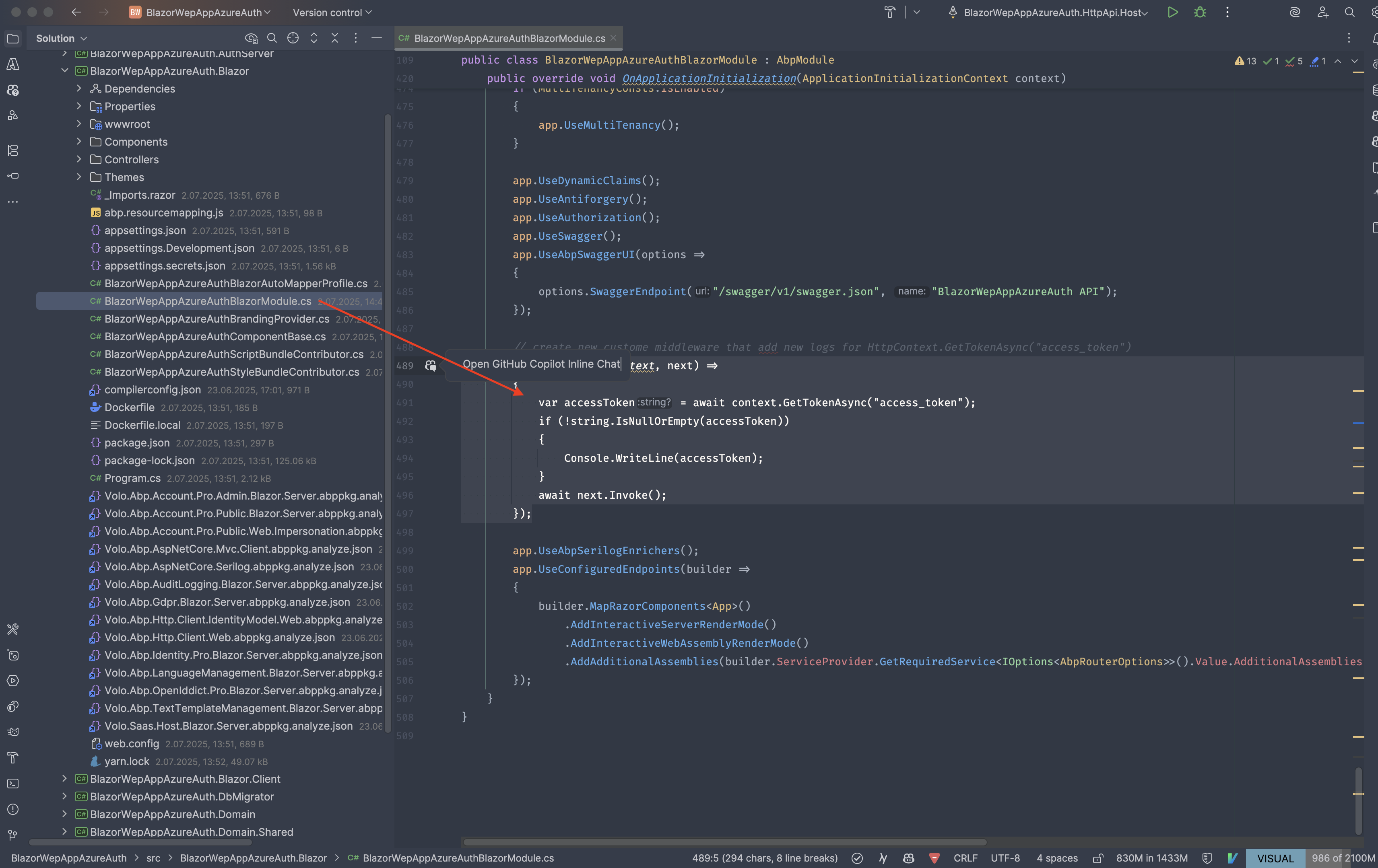Click the Debug bug icon

1200,12
